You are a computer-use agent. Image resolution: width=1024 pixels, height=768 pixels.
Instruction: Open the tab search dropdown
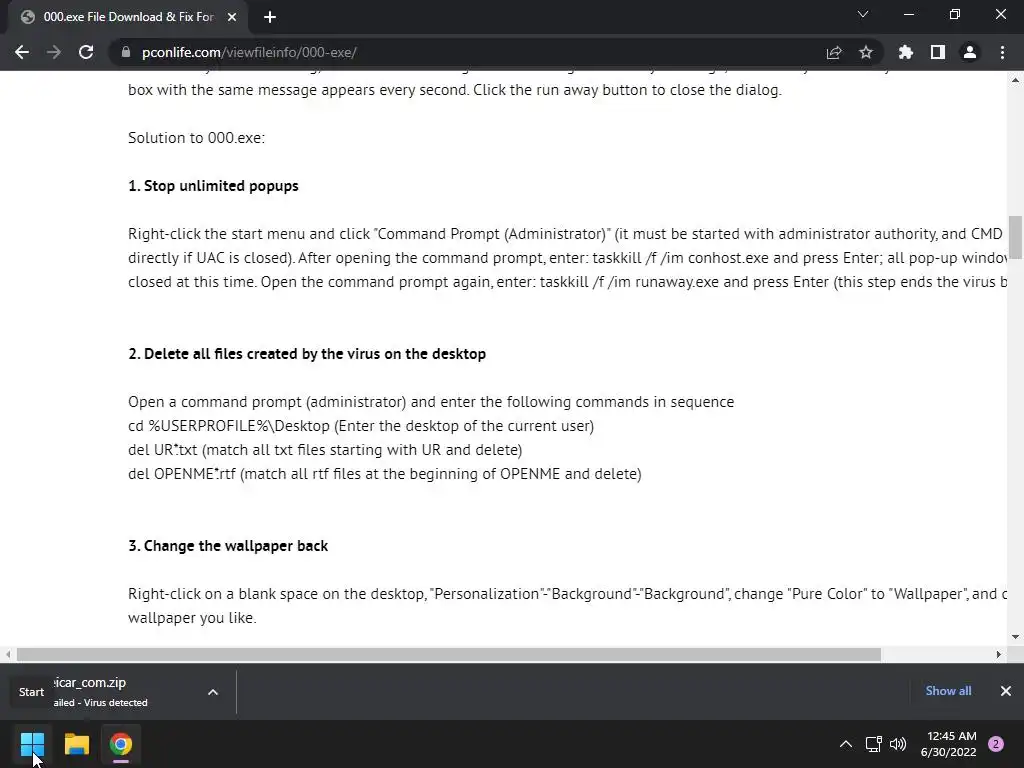click(x=863, y=14)
